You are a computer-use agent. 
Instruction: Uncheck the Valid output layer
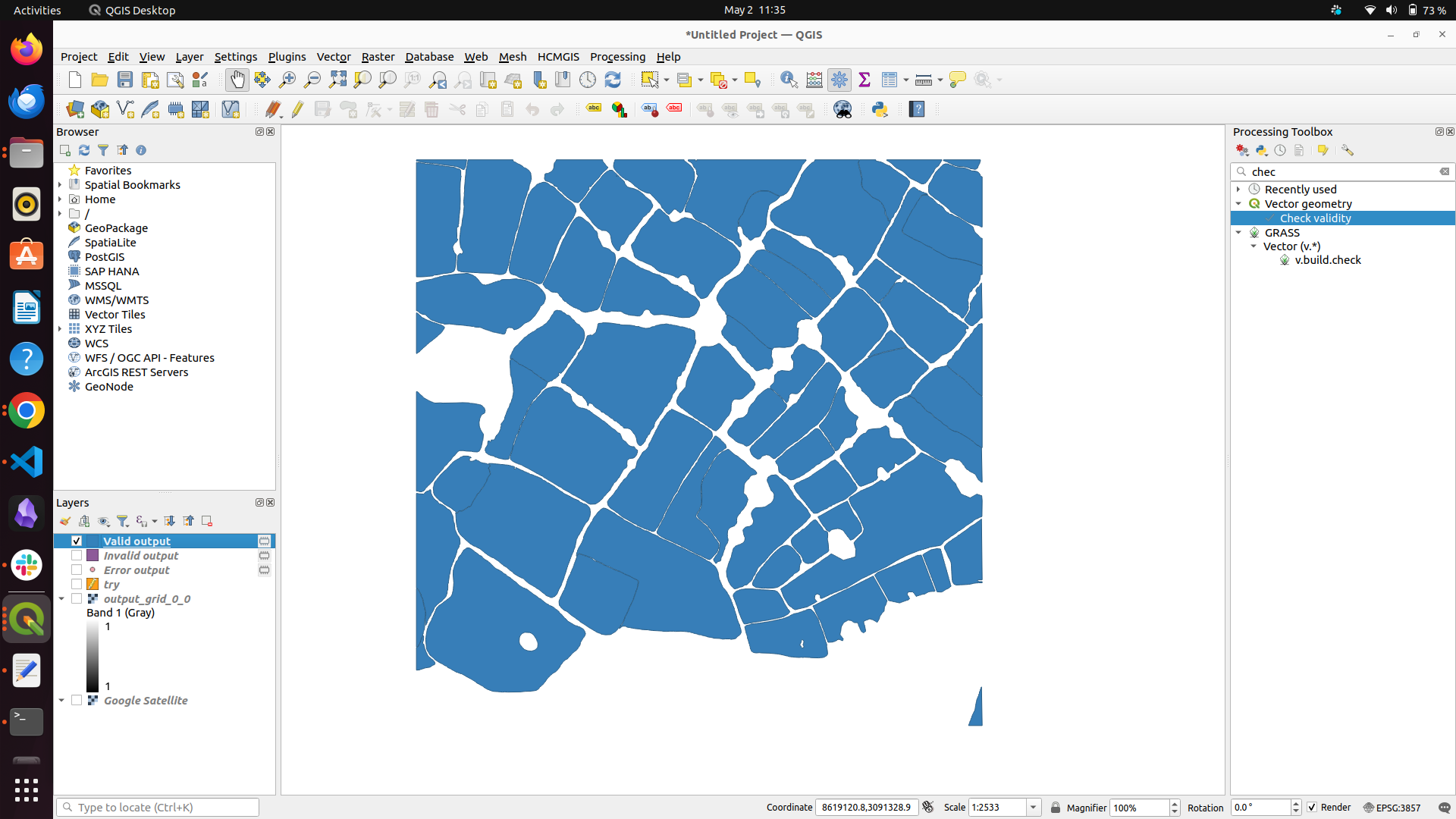77,541
